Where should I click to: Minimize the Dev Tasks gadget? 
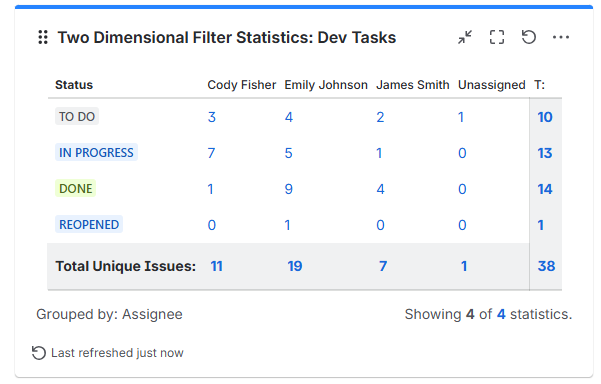coord(465,37)
